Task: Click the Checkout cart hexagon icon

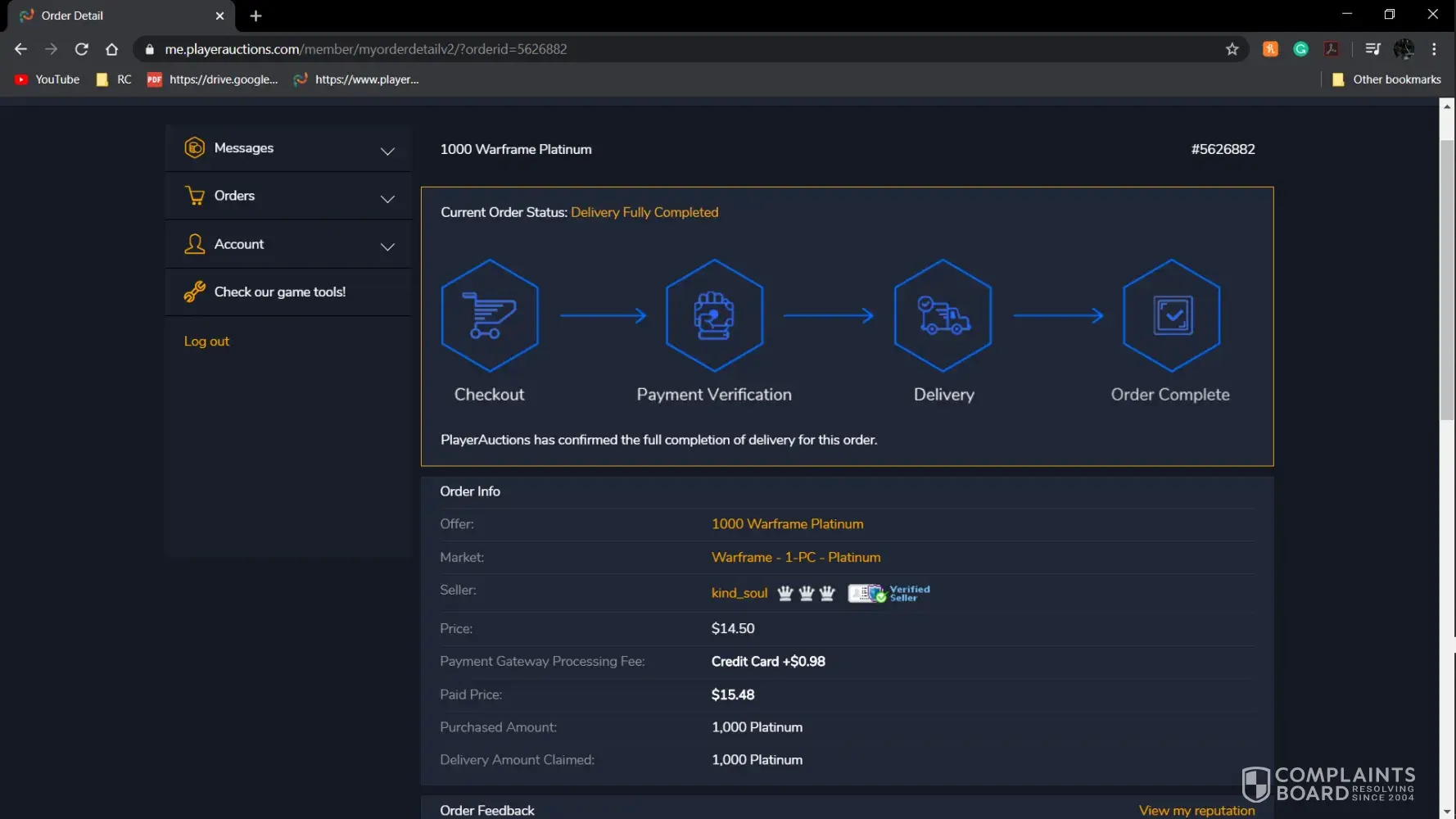Action: point(489,315)
